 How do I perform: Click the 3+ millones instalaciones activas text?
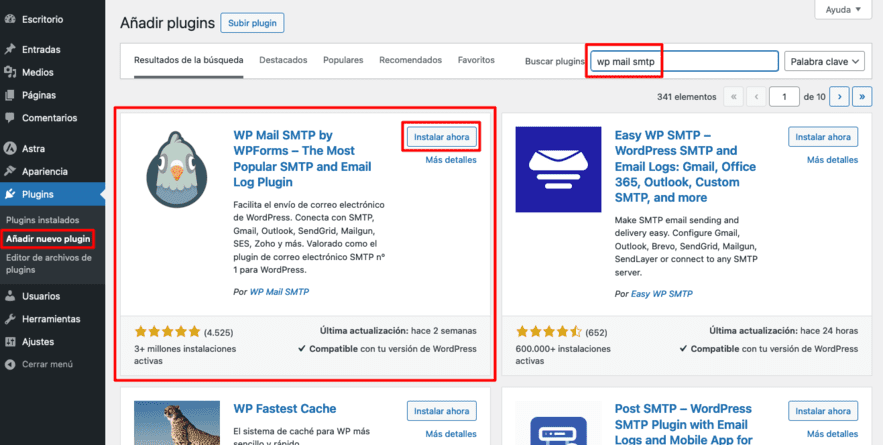[185, 355]
